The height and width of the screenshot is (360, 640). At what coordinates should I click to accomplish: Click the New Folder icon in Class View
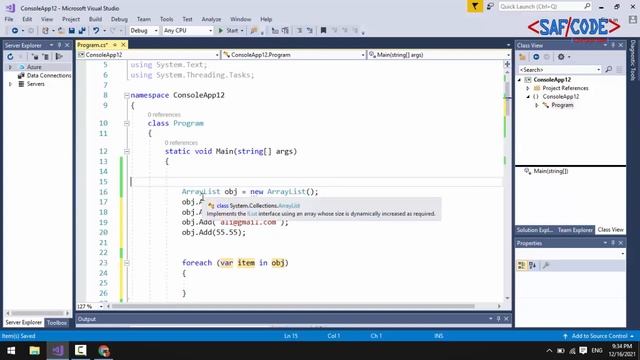(522, 57)
